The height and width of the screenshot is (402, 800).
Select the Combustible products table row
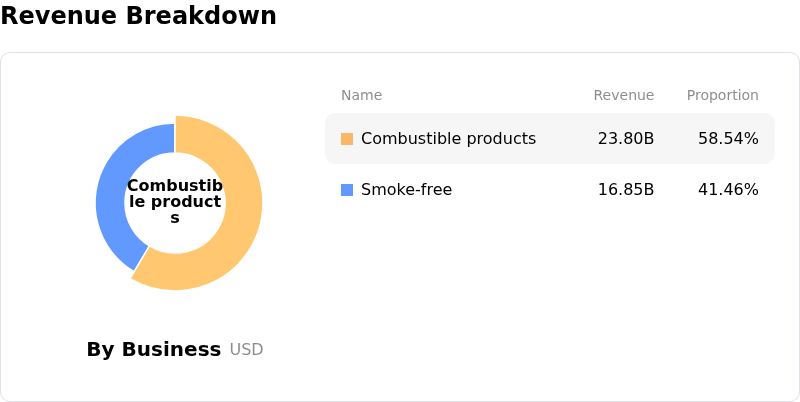coord(550,139)
